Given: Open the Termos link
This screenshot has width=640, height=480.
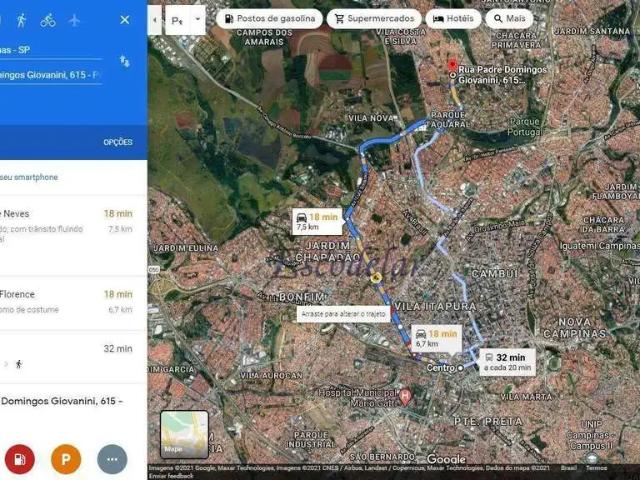Looking at the screenshot, I should pos(596,468).
